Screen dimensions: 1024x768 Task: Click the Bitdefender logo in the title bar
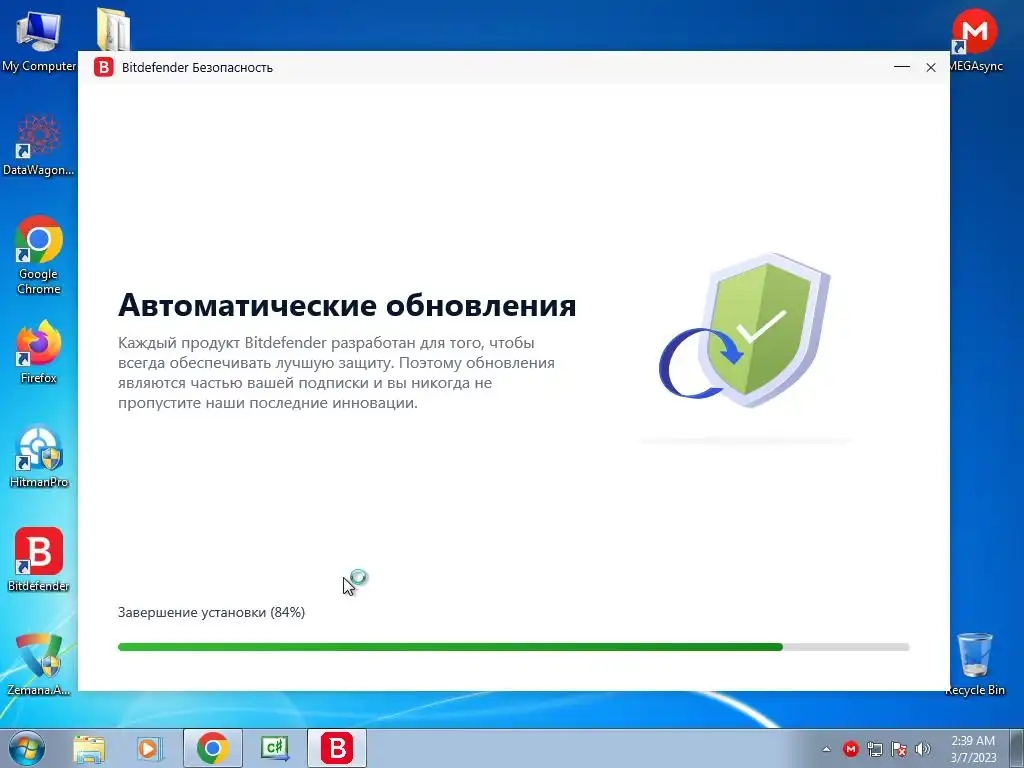(103, 67)
